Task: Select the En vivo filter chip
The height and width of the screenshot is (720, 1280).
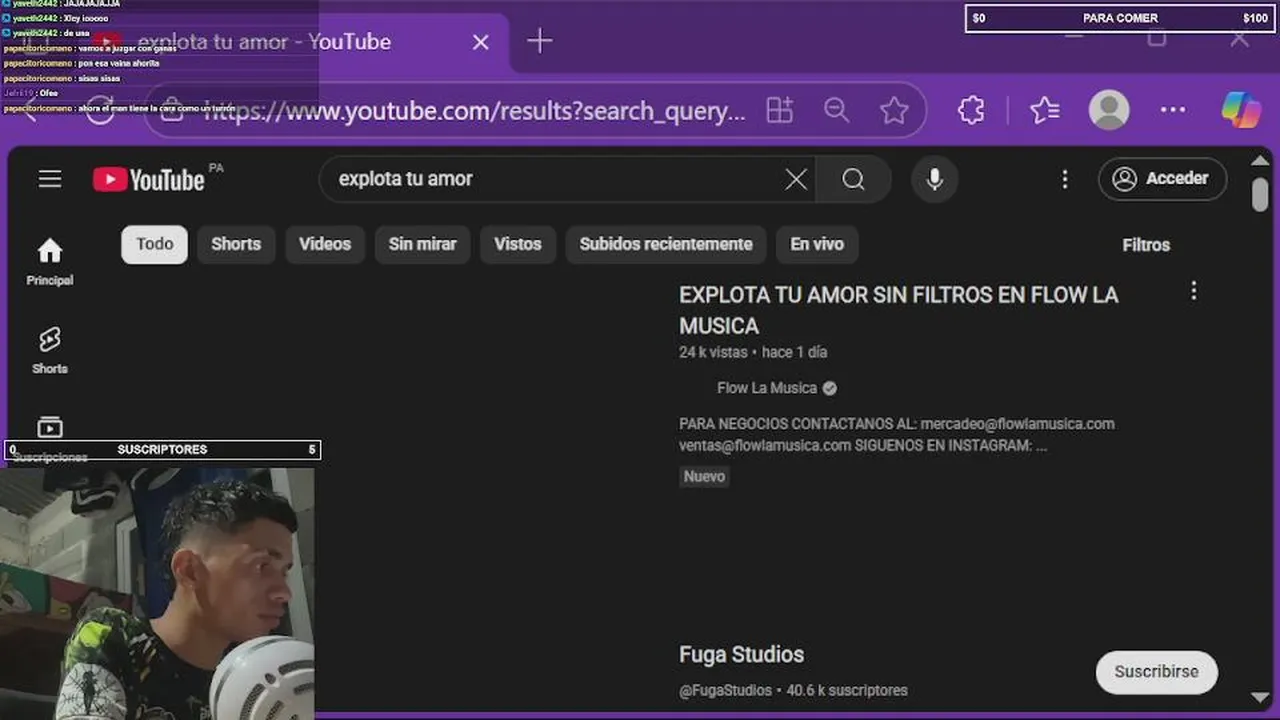Action: tap(817, 244)
